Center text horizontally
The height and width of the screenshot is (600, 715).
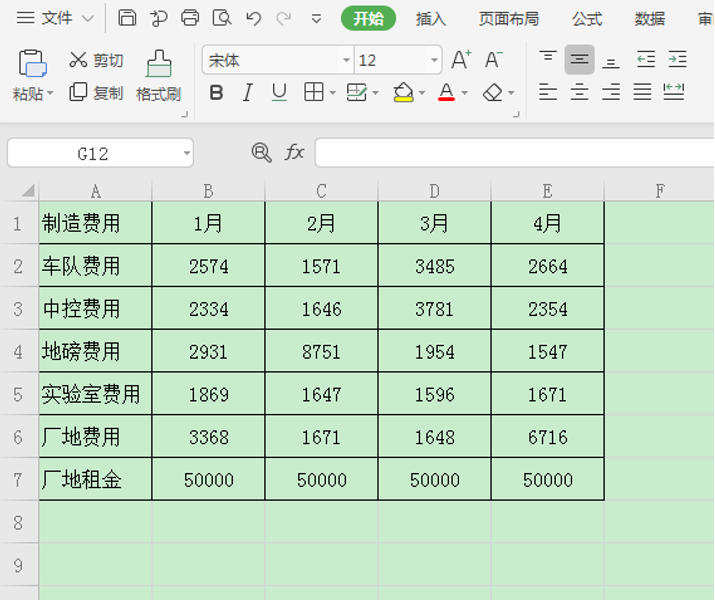tap(579, 92)
